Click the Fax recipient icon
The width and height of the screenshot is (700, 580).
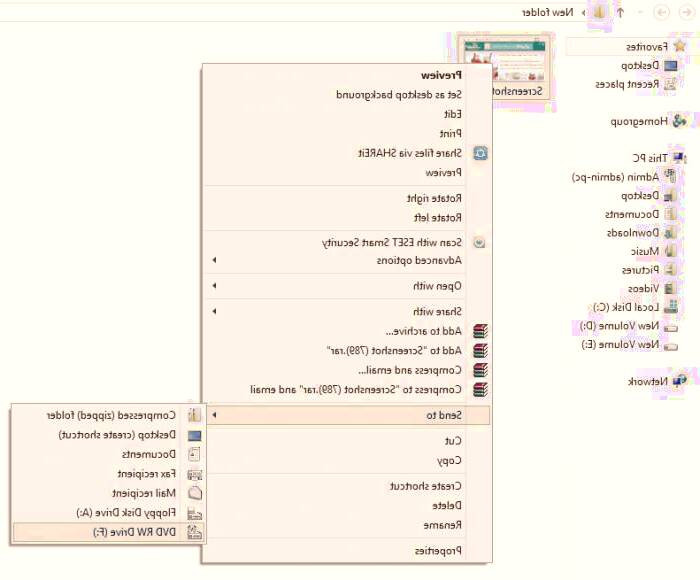[195, 473]
